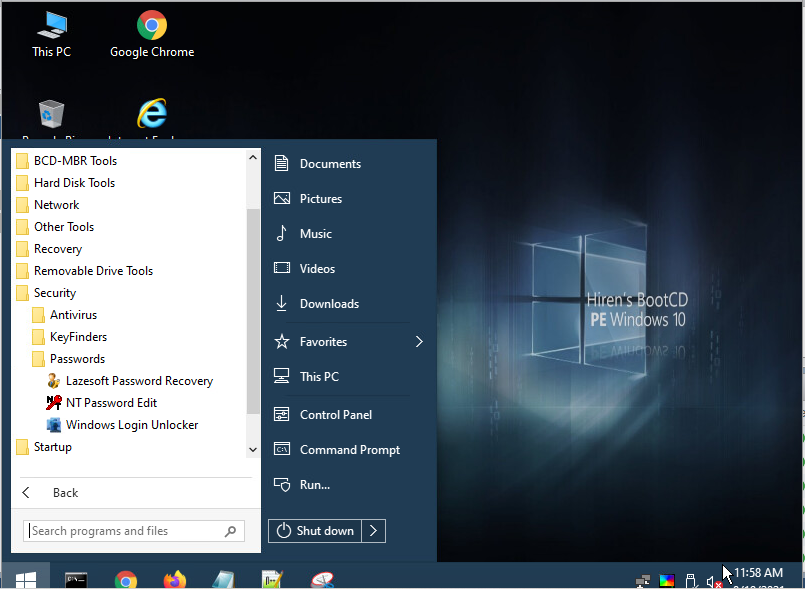This screenshot has width=805, height=589.
Task: Click the Shut down button
Action: point(315,531)
